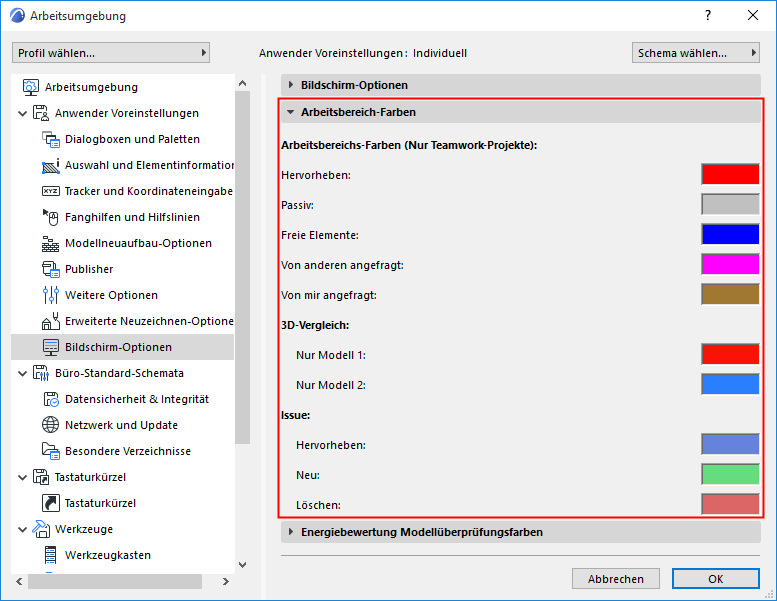777x601 pixels.
Task: Click the Bildschirm-Optionen monitor icon
Action: tap(51, 347)
